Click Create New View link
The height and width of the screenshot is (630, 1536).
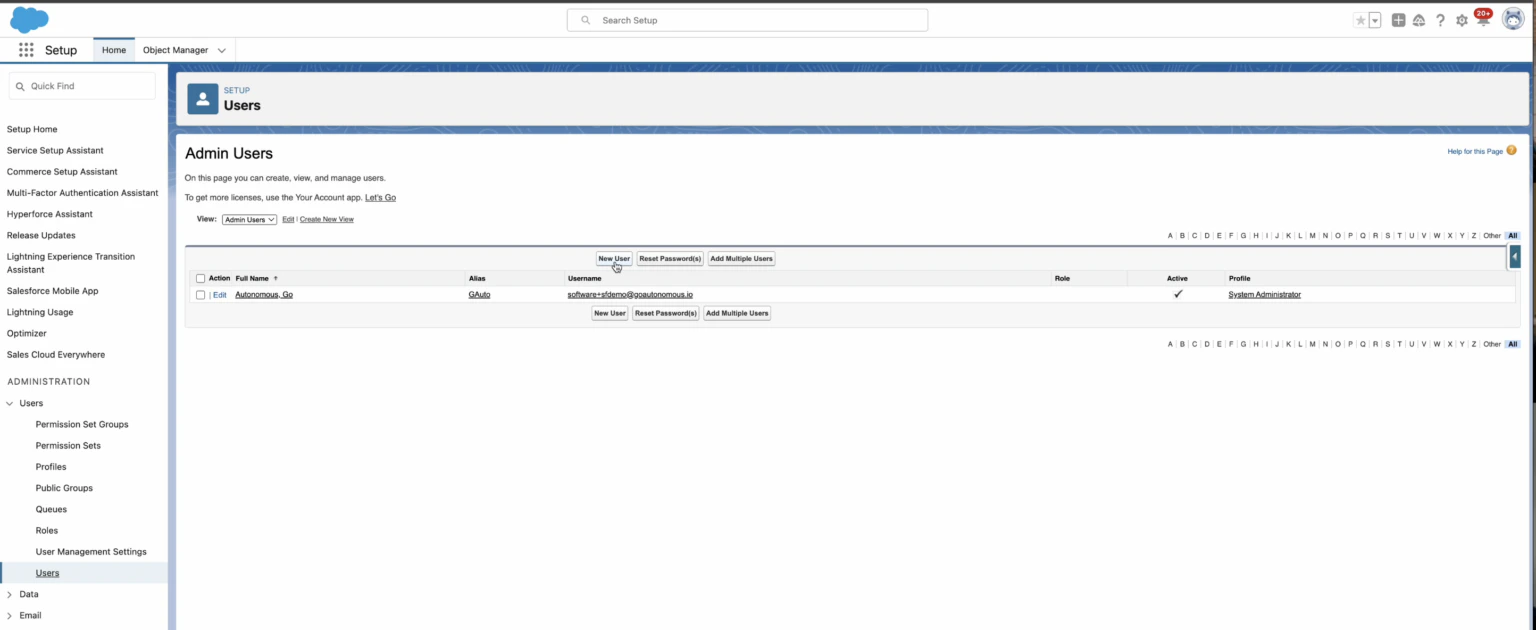tap(327, 219)
